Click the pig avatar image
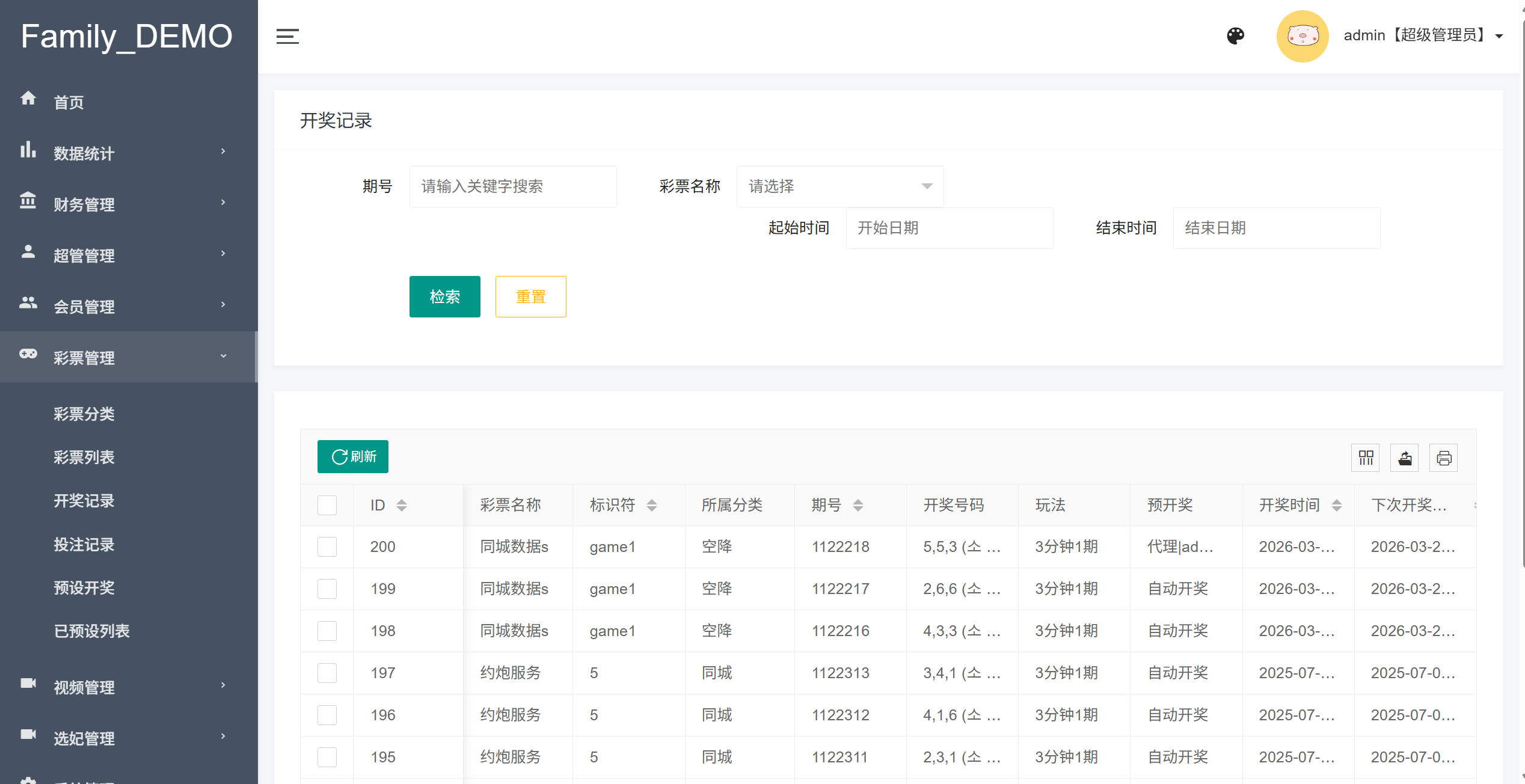 point(1302,36)
